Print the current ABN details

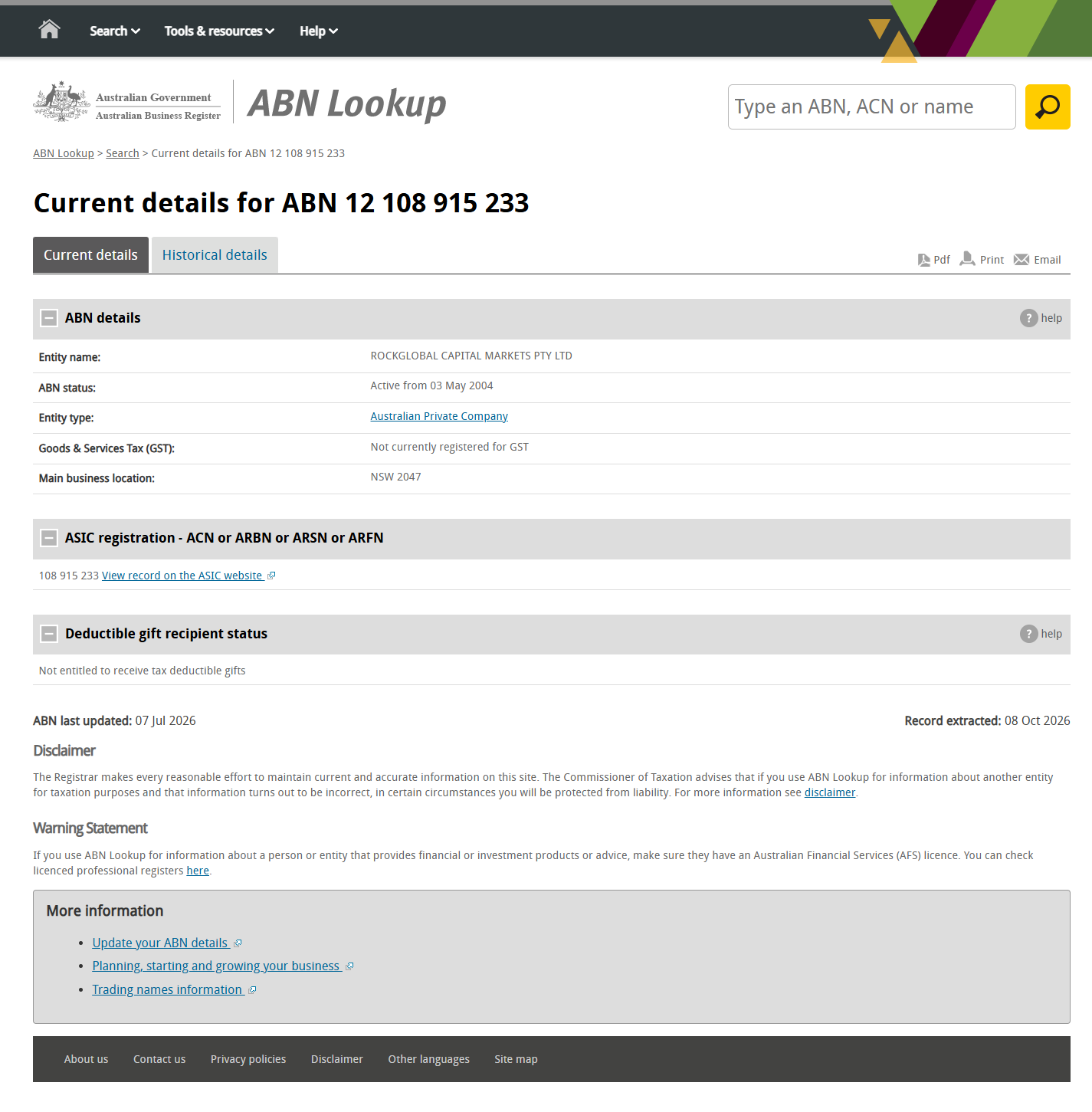[982, 259]
